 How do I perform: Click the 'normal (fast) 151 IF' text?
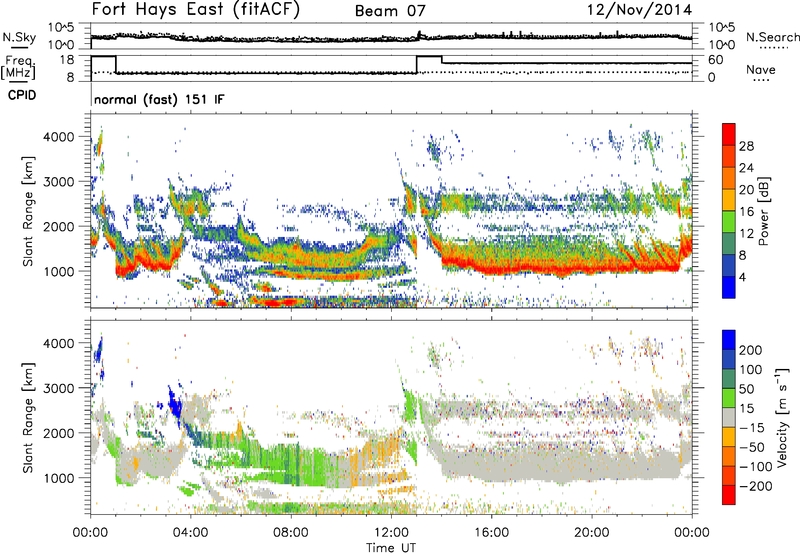159,99
